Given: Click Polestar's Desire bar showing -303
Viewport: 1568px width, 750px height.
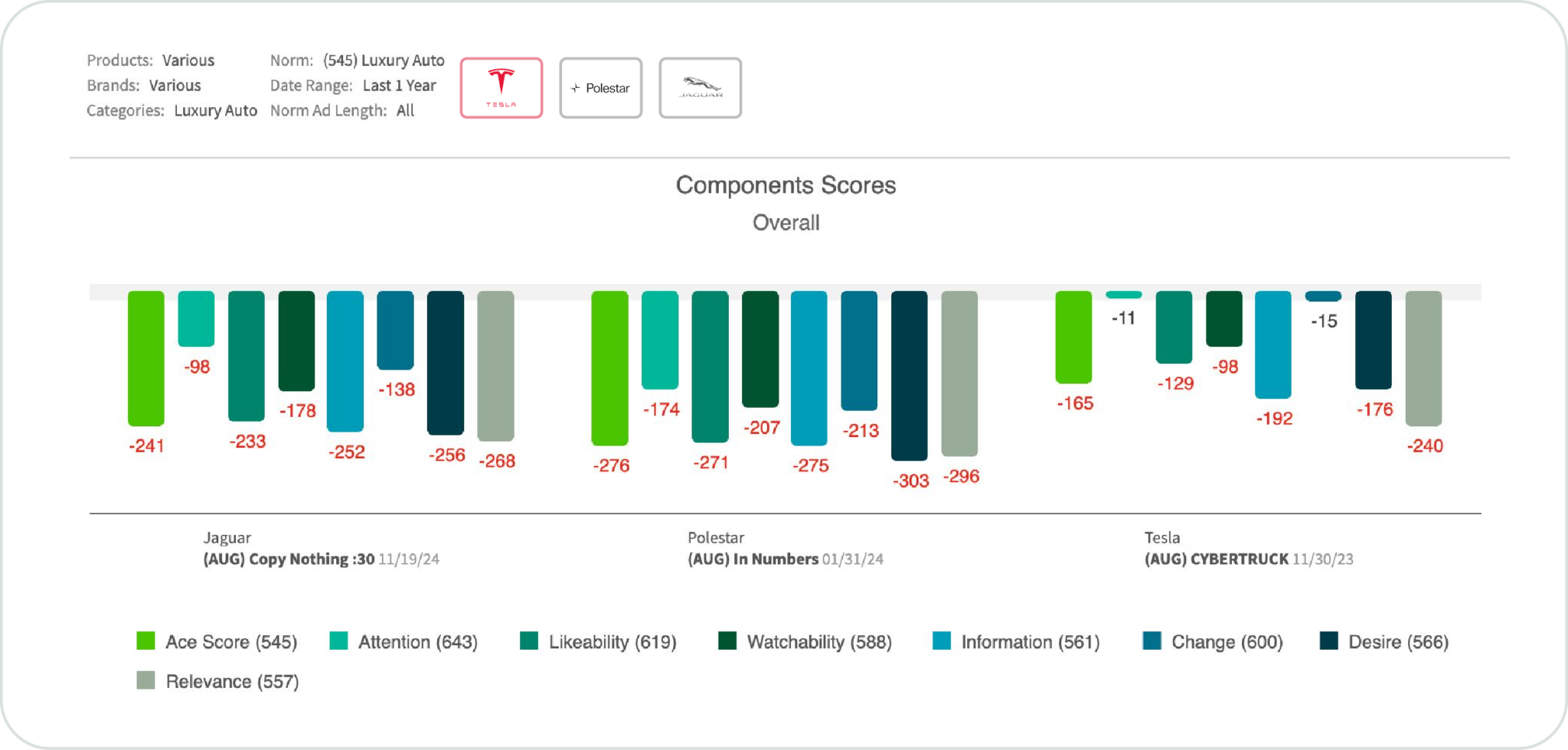Looking at the screenshot, I should click(909, 375).
